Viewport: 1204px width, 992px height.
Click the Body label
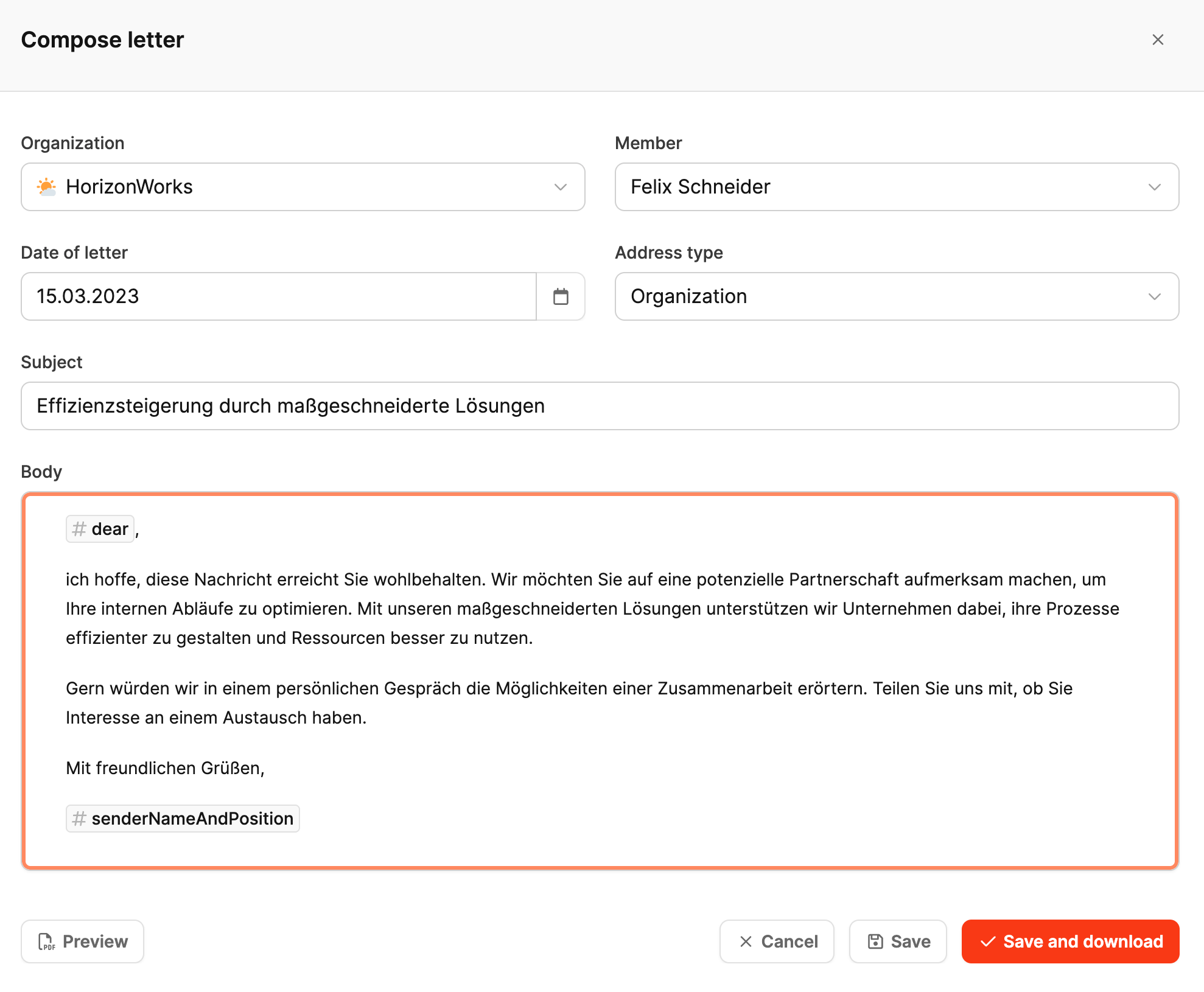tap(41, 472)
